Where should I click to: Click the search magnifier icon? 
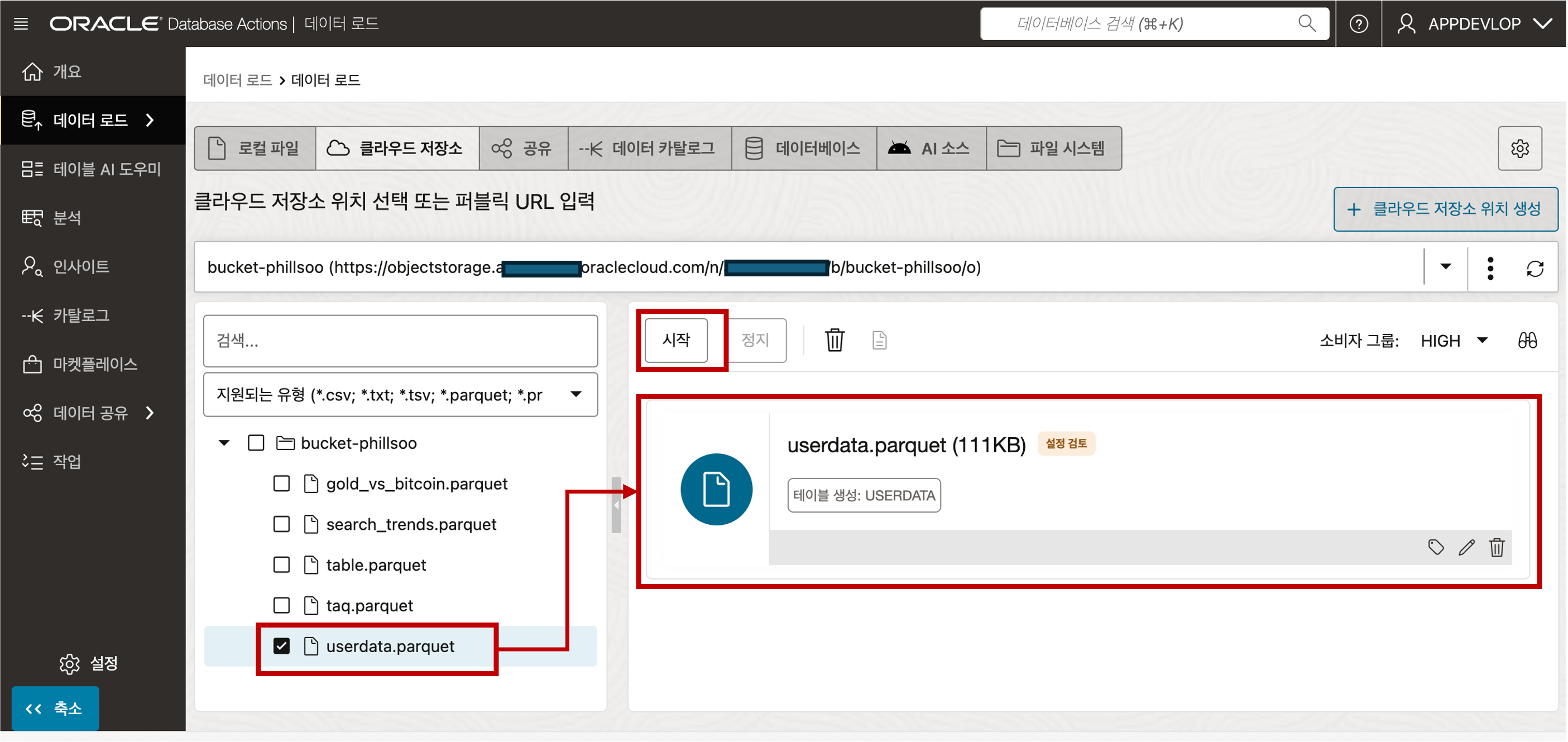(x=1307, y=24)
